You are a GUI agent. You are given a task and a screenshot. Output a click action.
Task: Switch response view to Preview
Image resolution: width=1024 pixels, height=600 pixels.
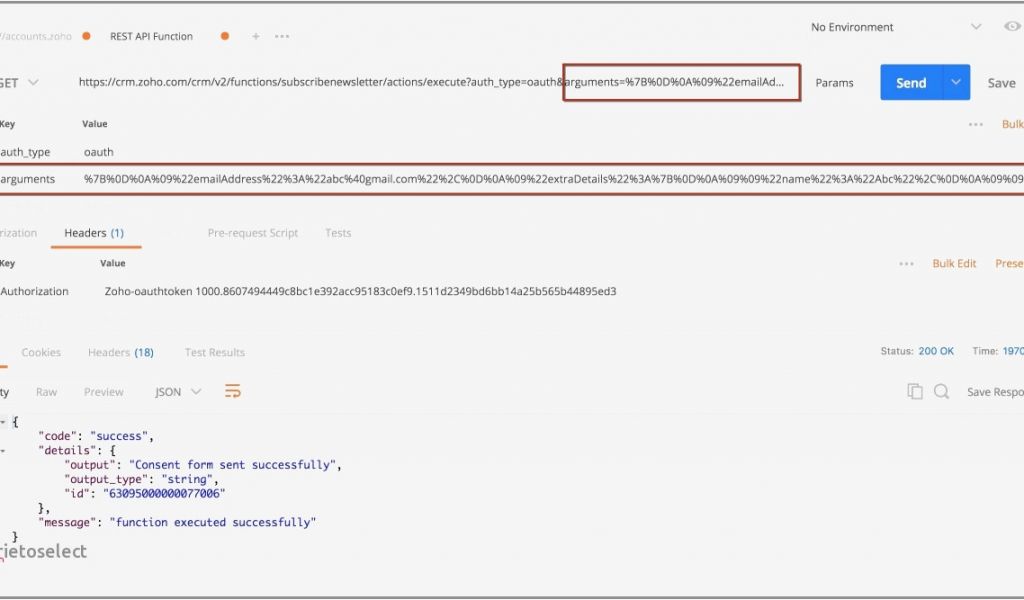103,392
